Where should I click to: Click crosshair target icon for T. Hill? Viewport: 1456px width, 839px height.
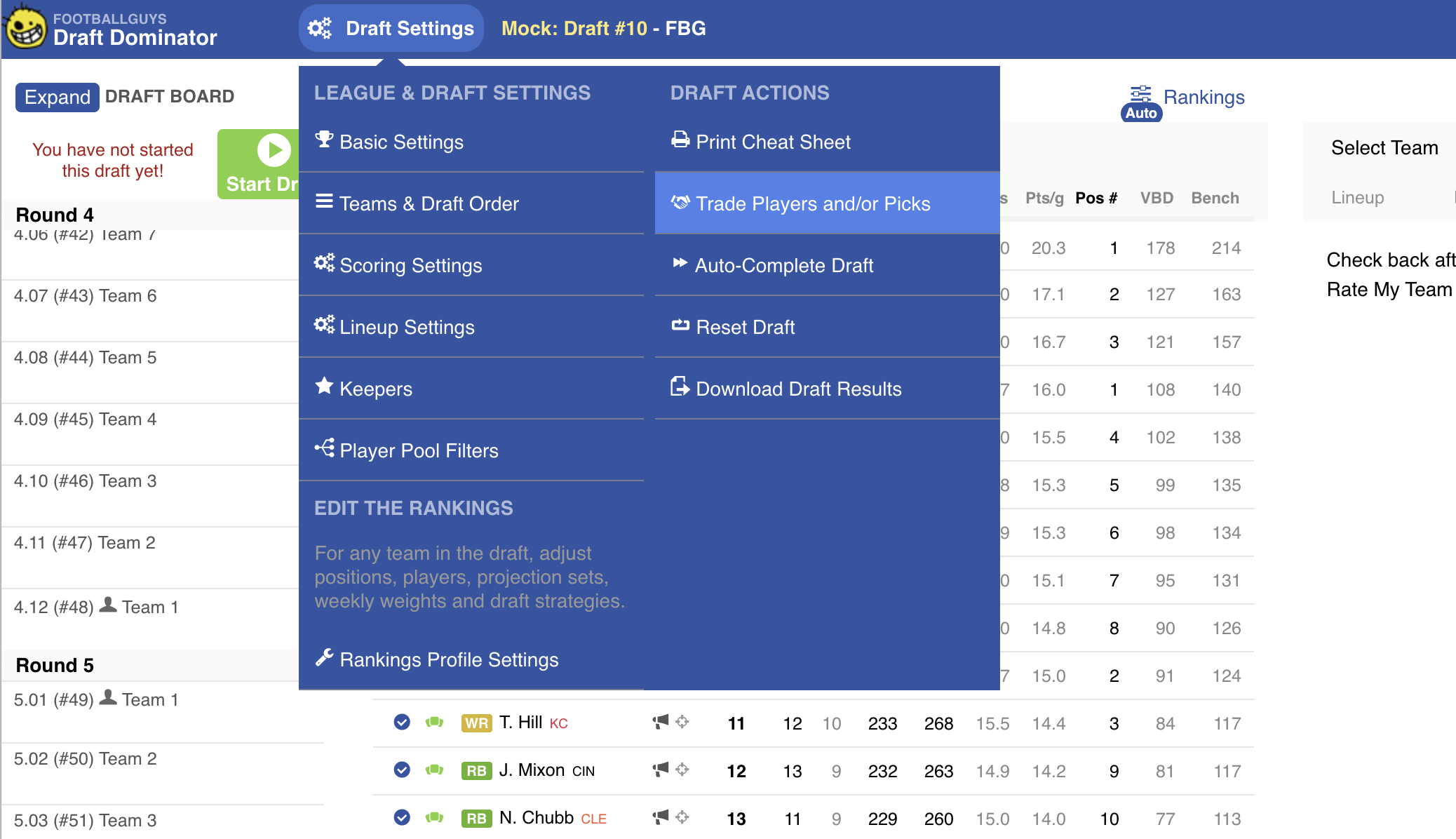682,722
